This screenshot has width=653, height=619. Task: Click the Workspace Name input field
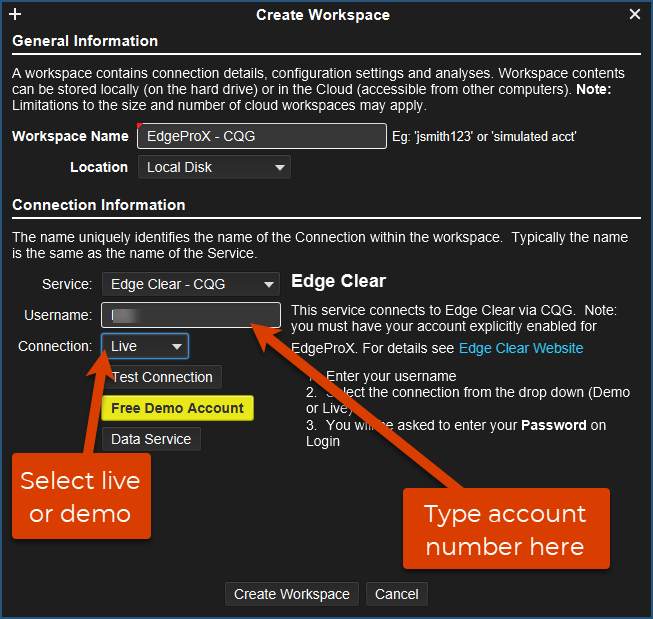[x=262, y=136]
